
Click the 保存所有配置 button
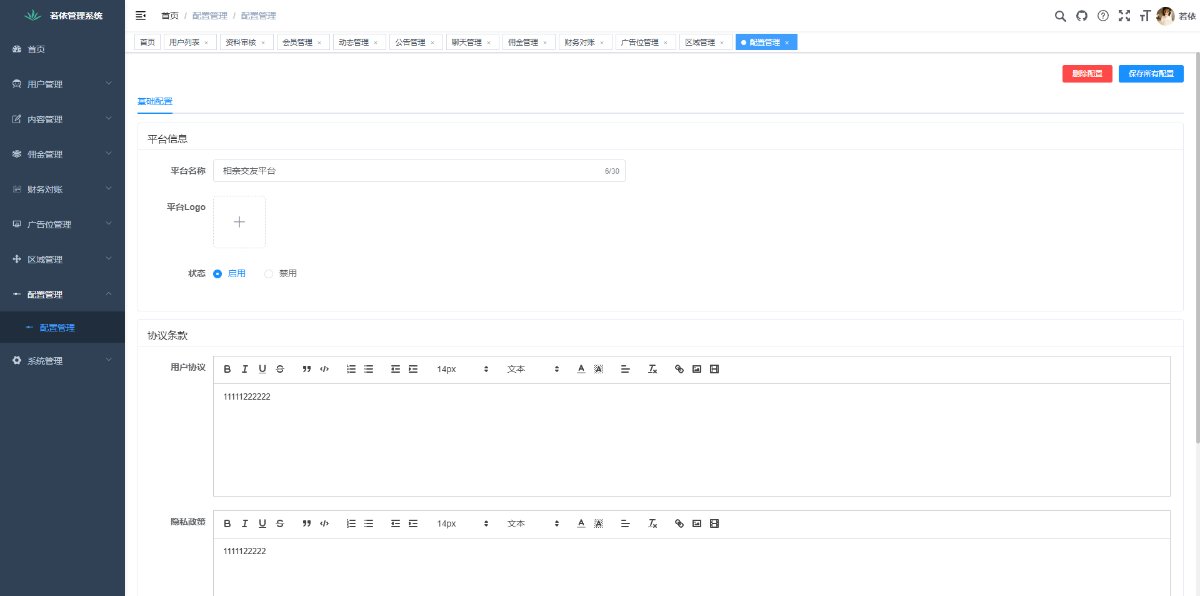[1151, 73]
